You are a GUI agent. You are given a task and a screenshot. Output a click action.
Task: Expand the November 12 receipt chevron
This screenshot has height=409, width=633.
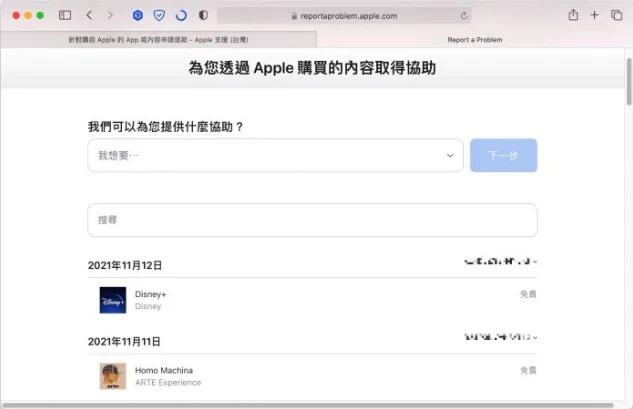pos(535,262)
